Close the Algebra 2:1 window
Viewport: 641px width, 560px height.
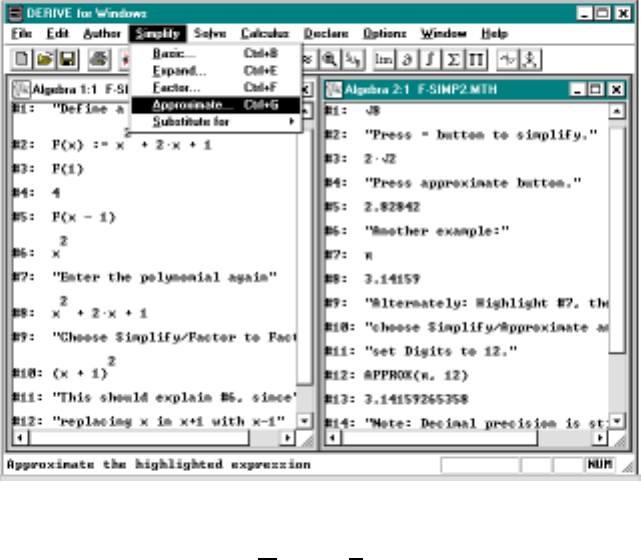pyautogui.click(x=616, y=89)
